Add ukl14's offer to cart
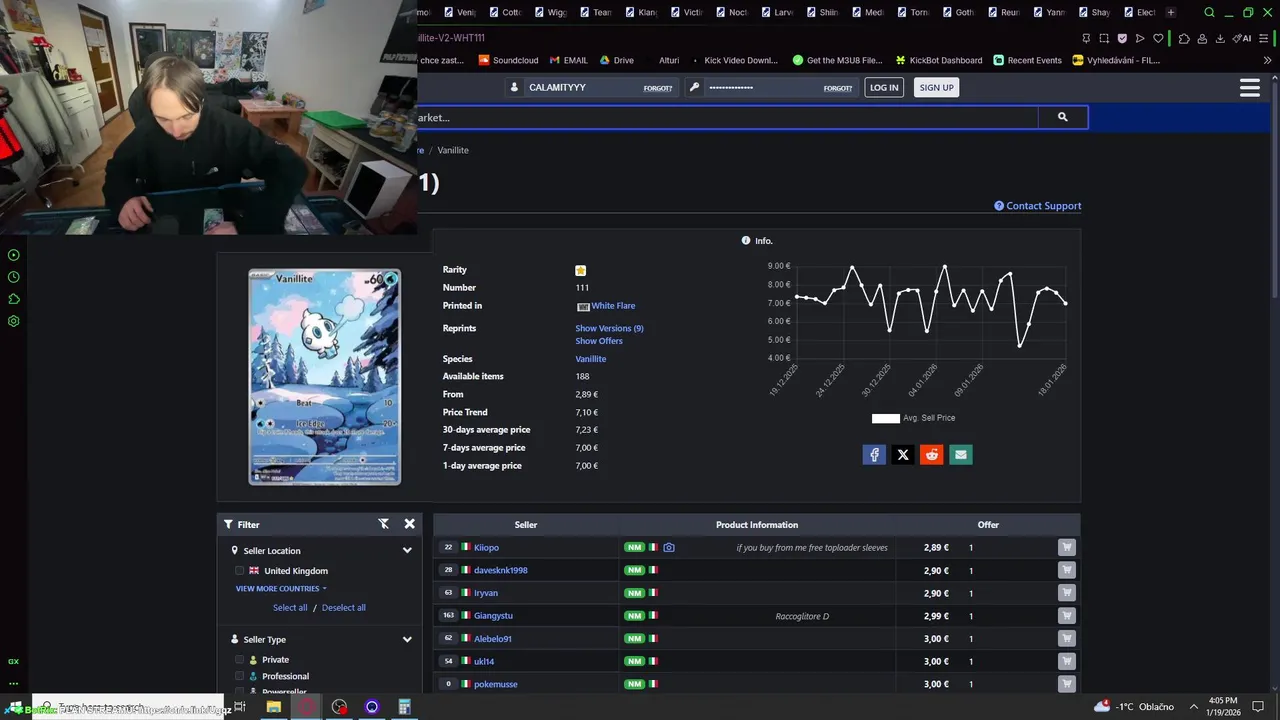 1067,661
